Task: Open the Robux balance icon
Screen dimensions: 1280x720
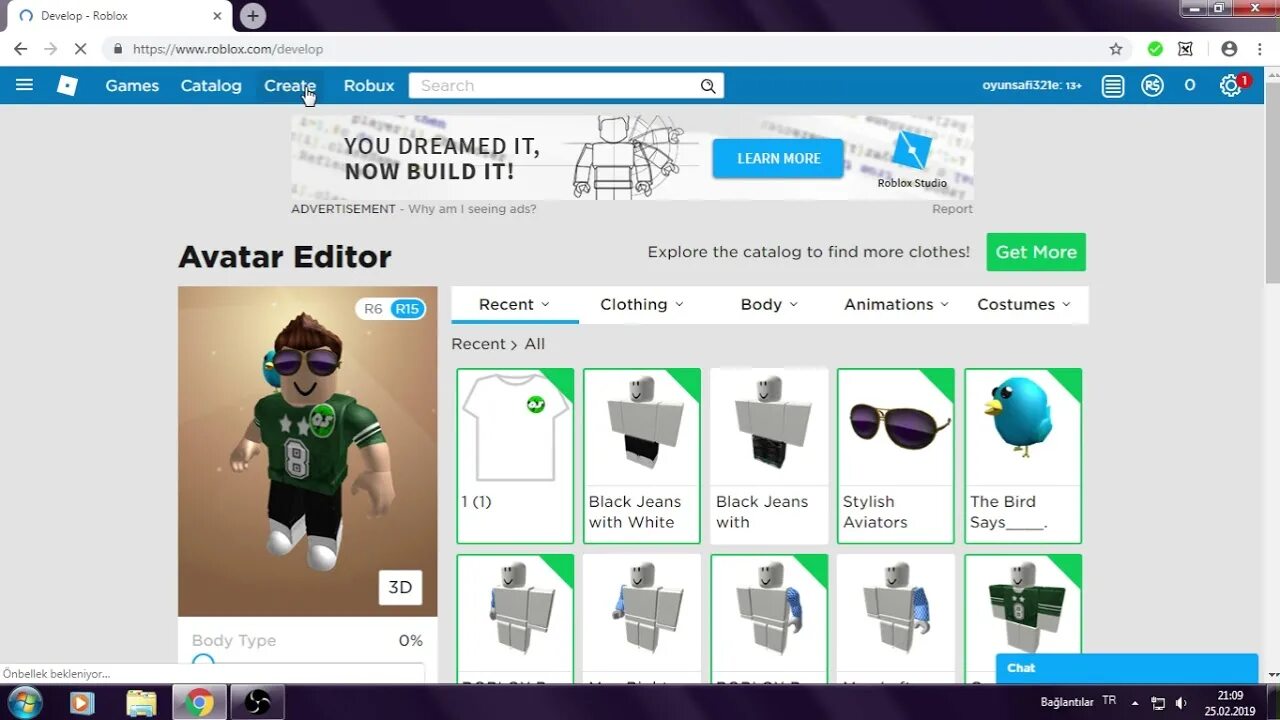Action: click(1152, 86)
